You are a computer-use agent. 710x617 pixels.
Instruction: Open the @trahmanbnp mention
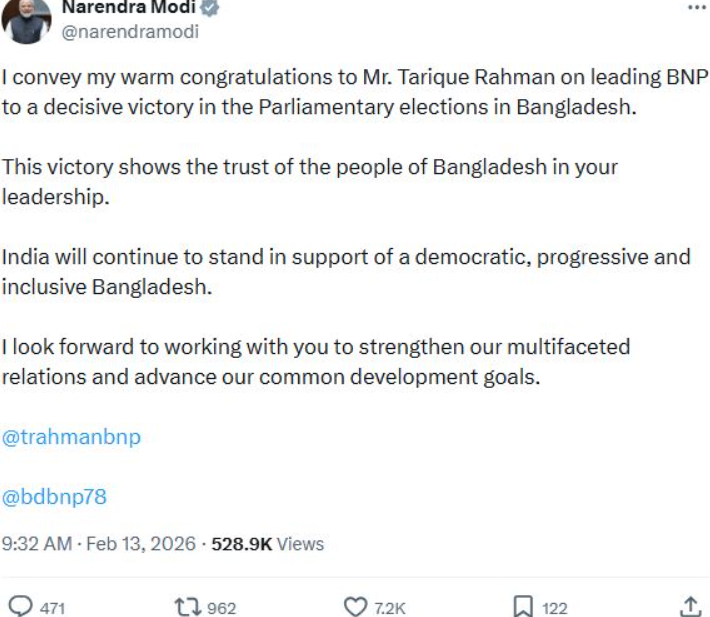coord(71,438)
